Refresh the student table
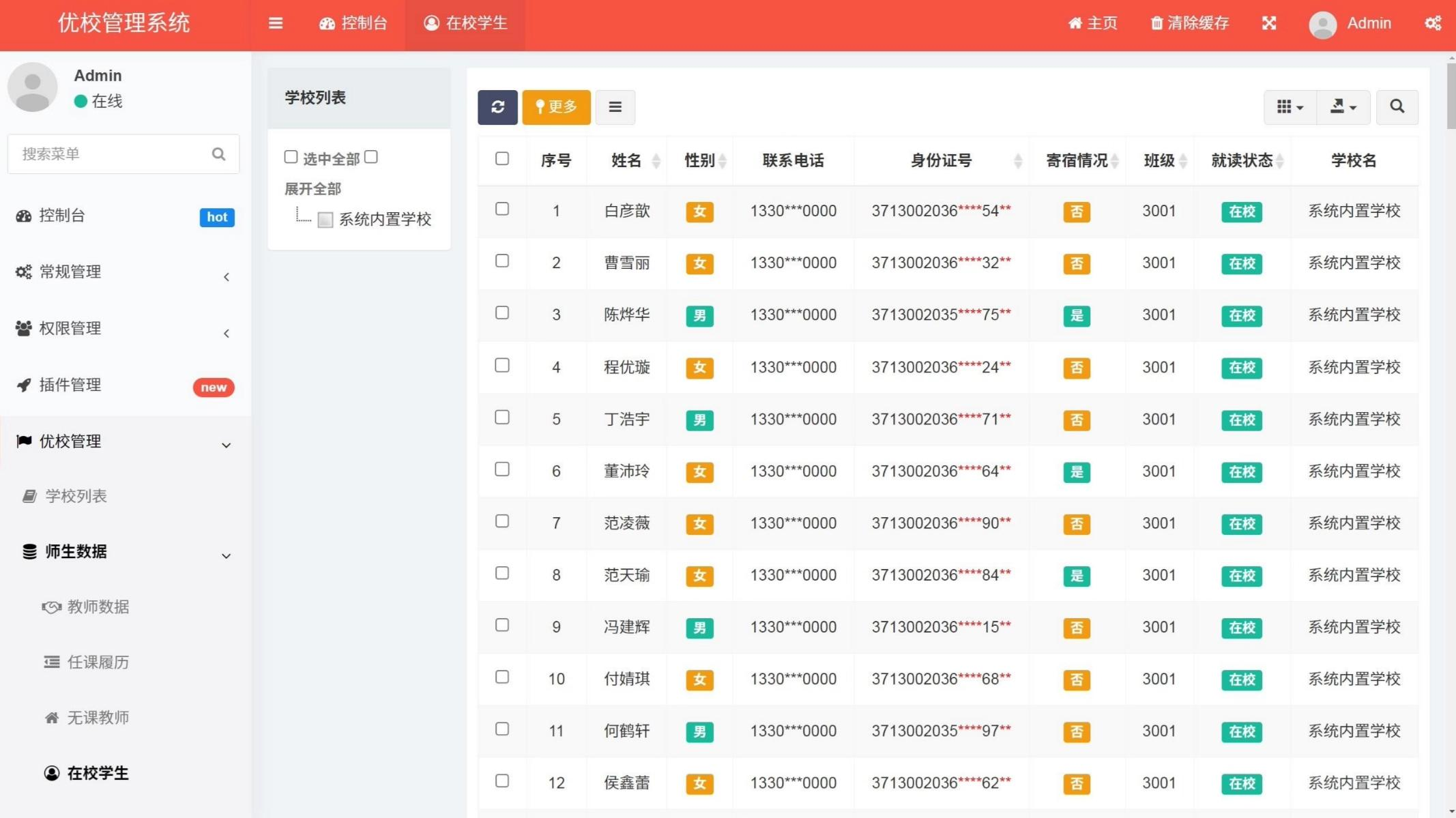Viewport: 1456px width, 818px height. [497, 107]
